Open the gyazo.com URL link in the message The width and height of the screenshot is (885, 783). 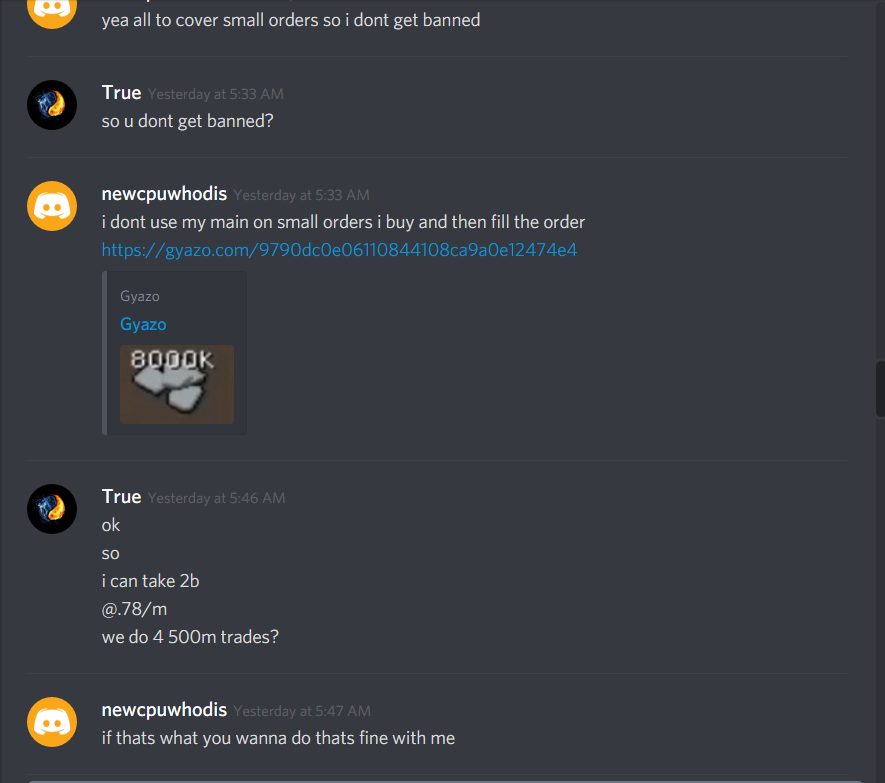(339, 250)
